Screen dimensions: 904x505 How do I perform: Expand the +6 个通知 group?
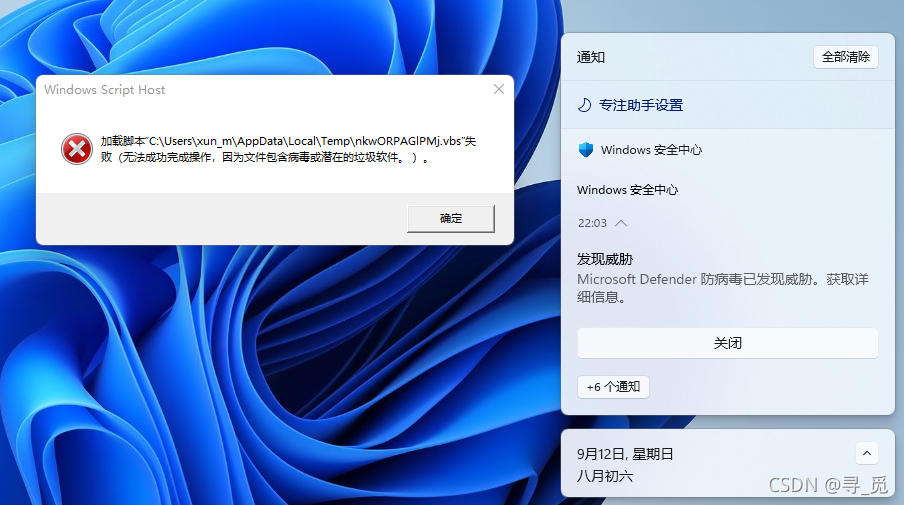(613, 387)
